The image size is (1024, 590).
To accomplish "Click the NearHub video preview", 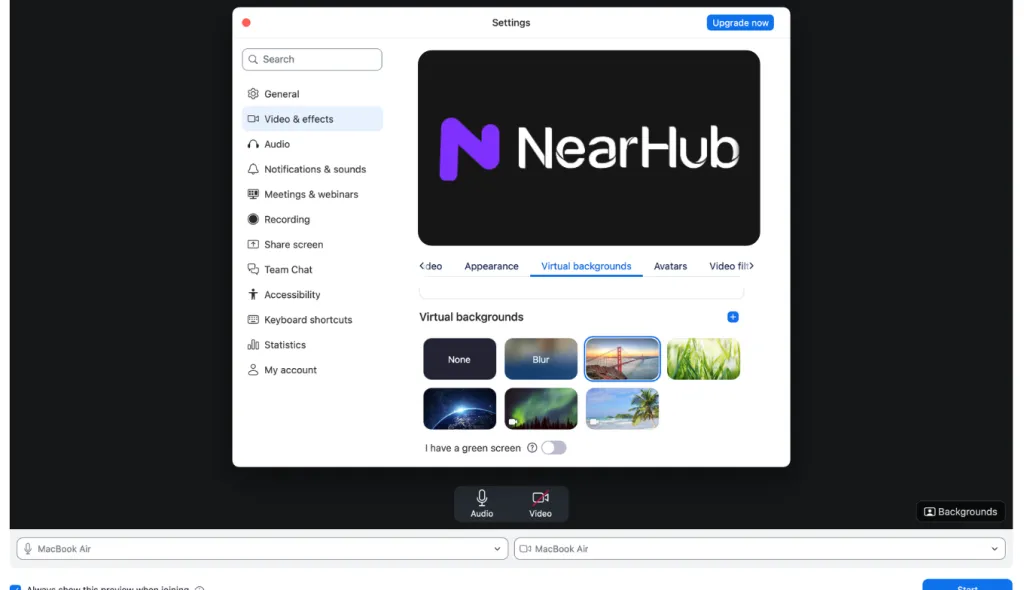I will [x=589, y=148].
